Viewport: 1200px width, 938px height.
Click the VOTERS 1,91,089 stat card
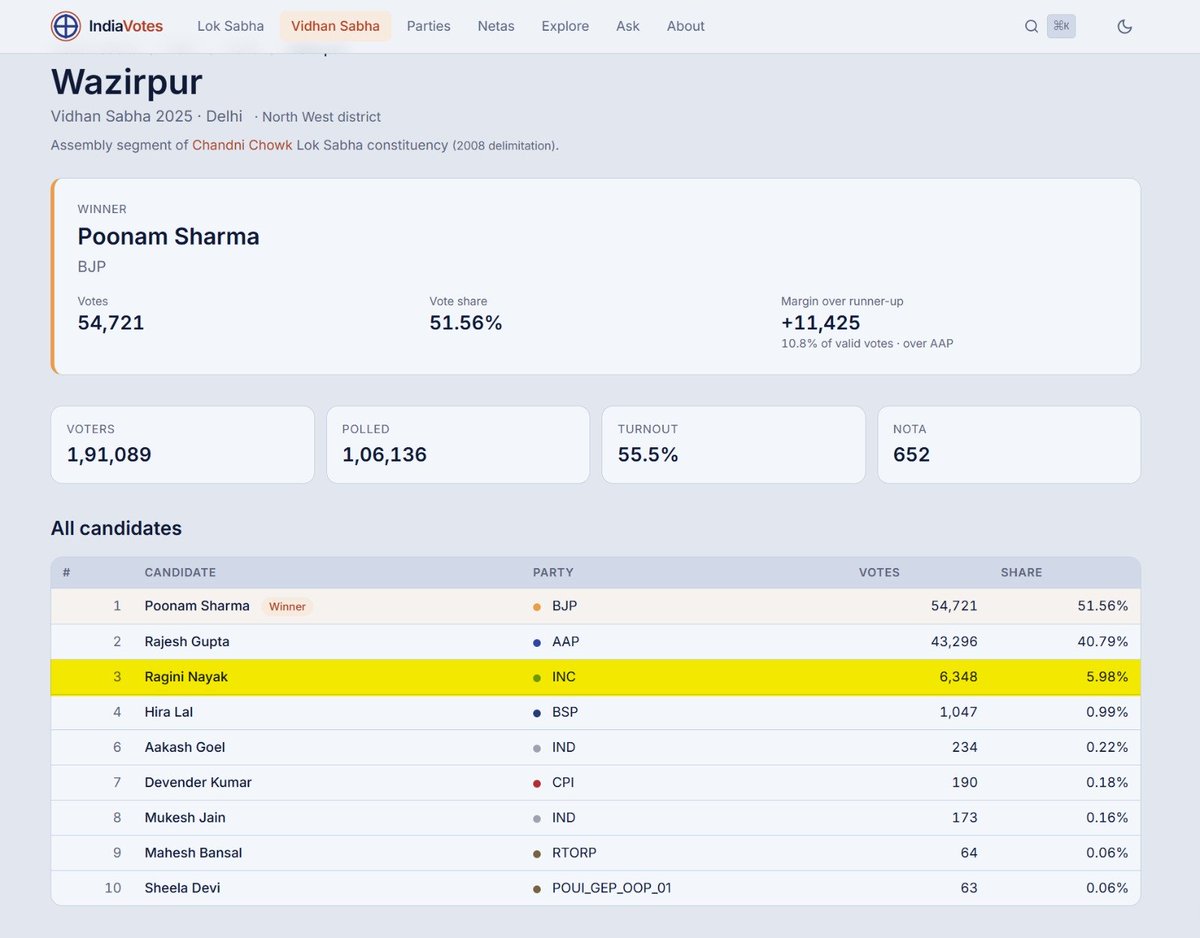click(x=182, y=444)
